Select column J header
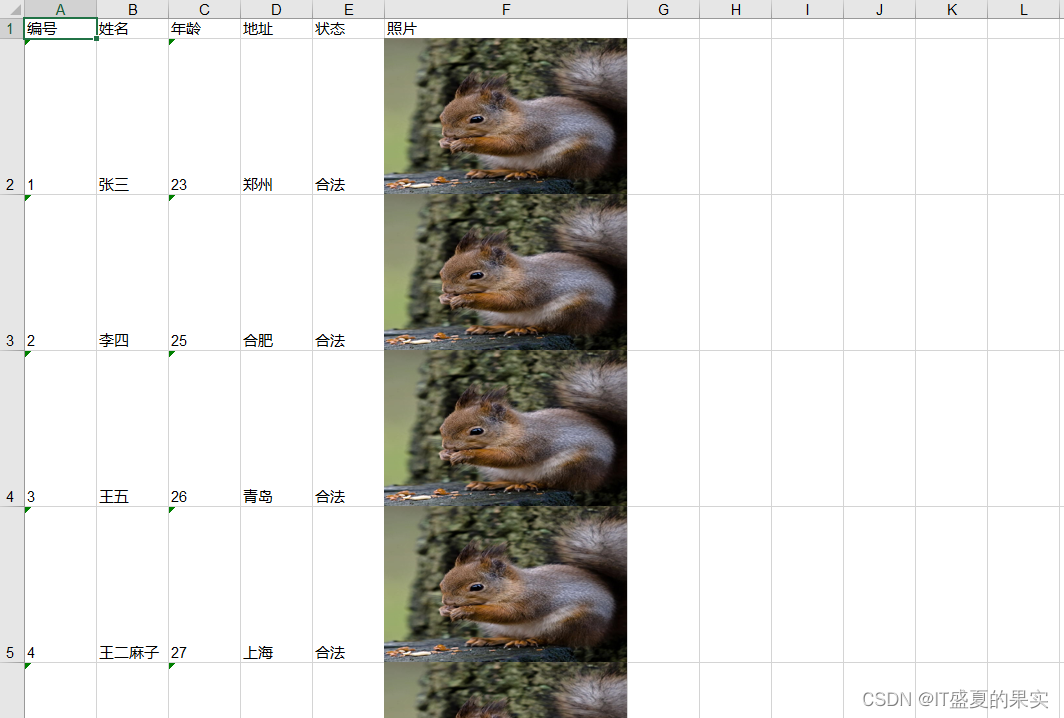The height and width of the screenshot is (718, 1064). pos(879,9)
